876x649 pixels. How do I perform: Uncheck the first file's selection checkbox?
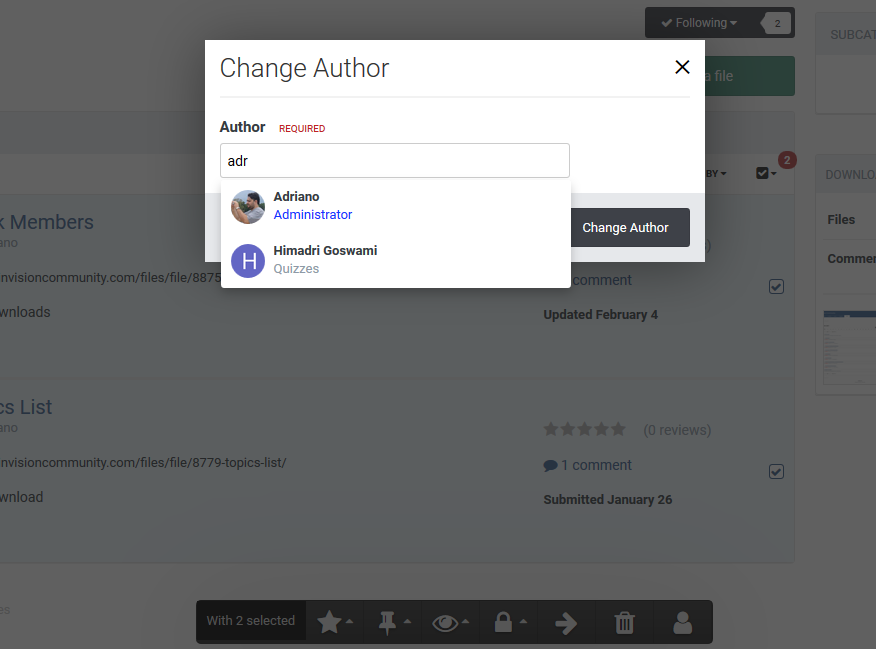pyautogui.click(x=776, y=286)
